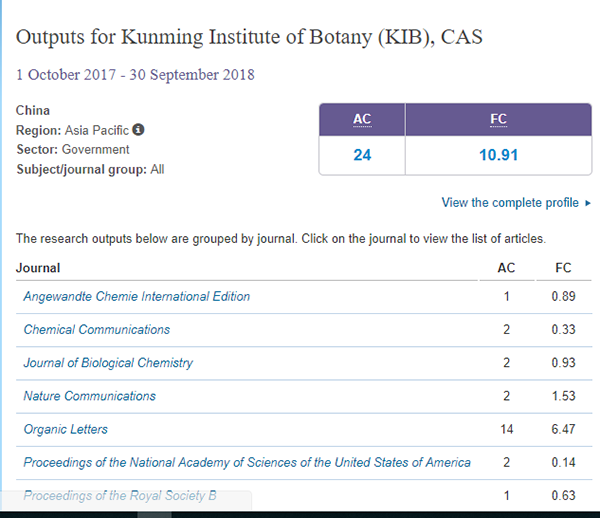Click the FC header in purple summary box
This screenshot has width=600, height=518.
click(x=499, y=119)
